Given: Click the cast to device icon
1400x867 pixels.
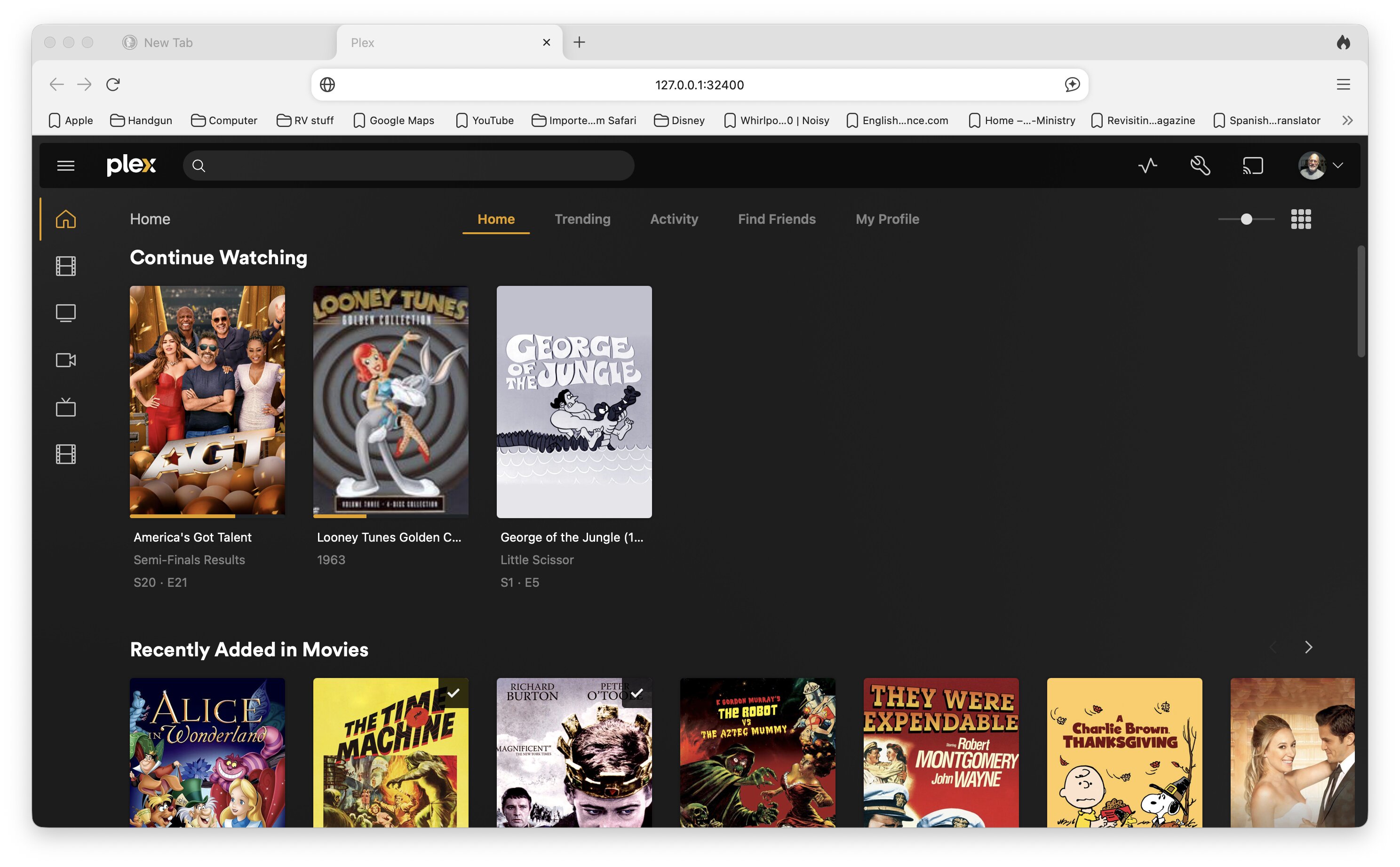Looking at the screenshot, I should pos(1253,166).
